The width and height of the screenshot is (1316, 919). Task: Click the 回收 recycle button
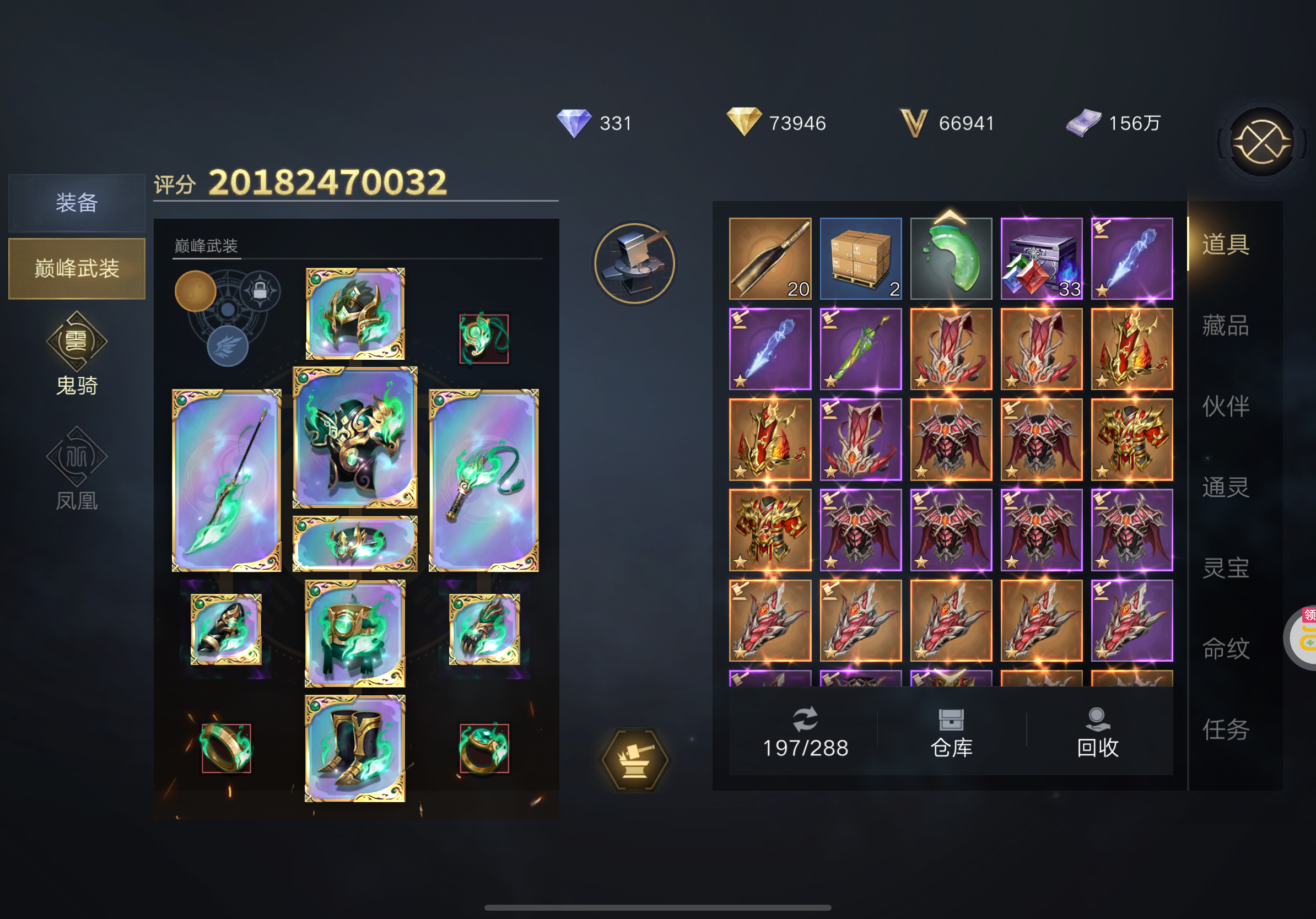(x=1098, y=733)
